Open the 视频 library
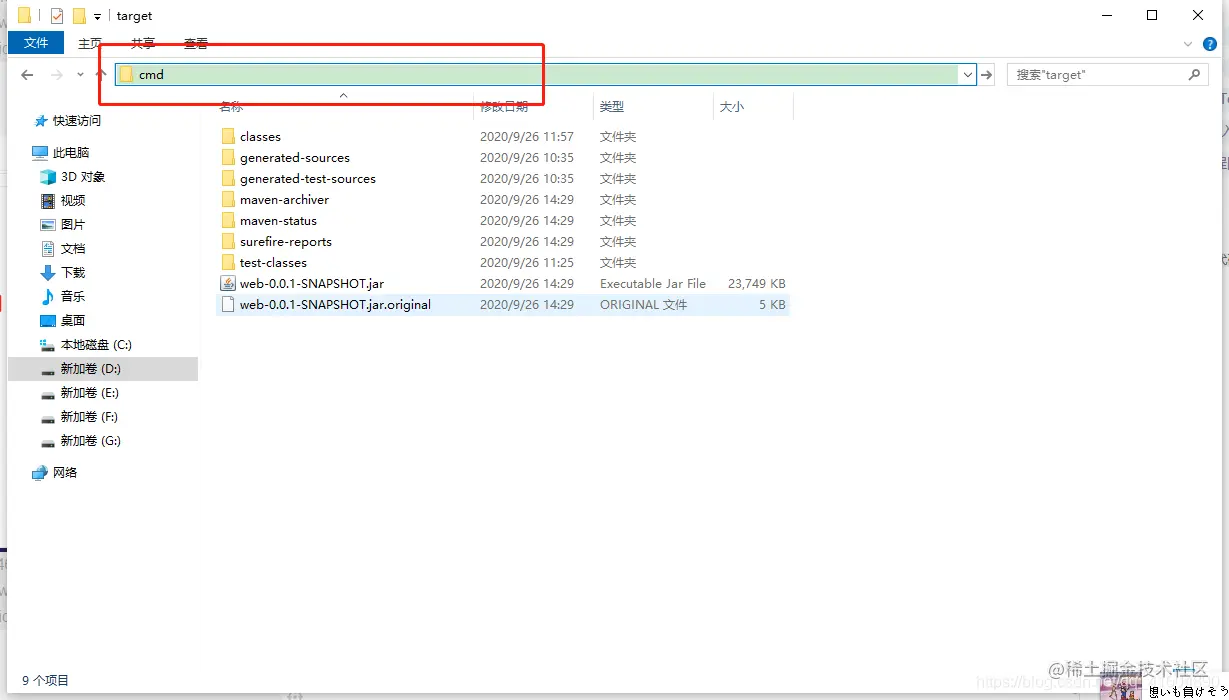 click(73, 200)
